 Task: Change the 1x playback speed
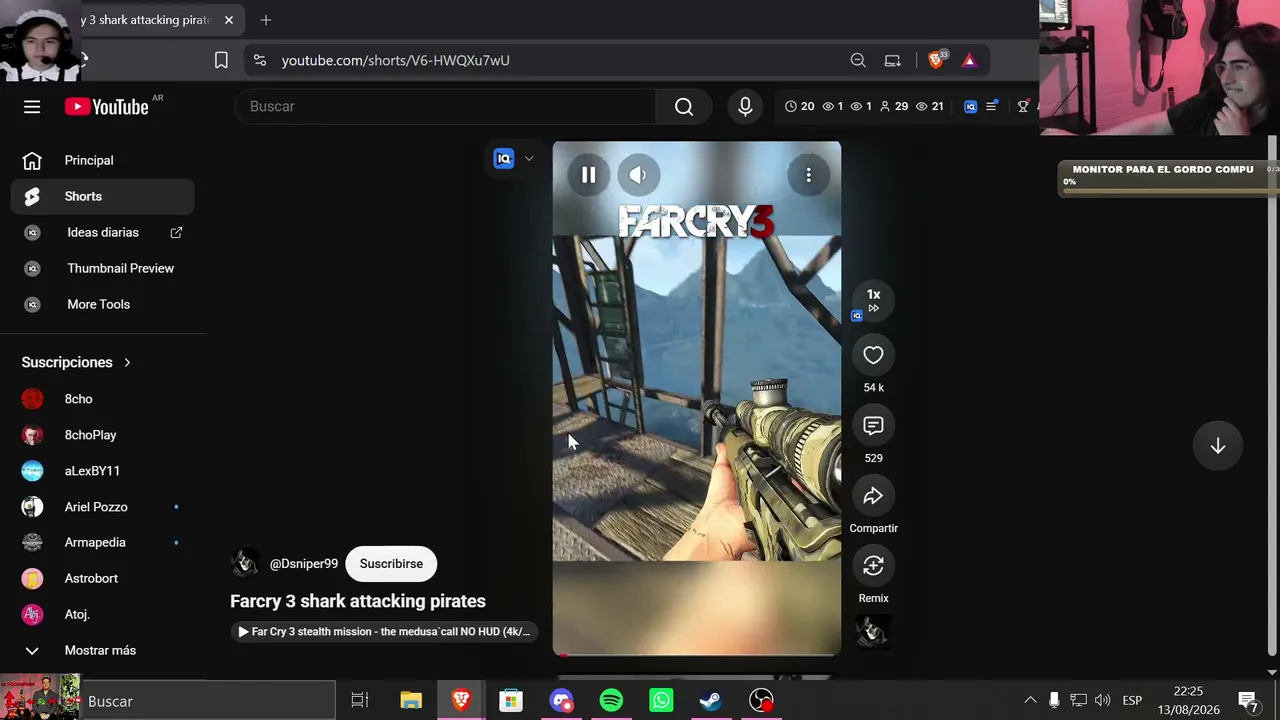pyautogui.click(x=873, y=300)
